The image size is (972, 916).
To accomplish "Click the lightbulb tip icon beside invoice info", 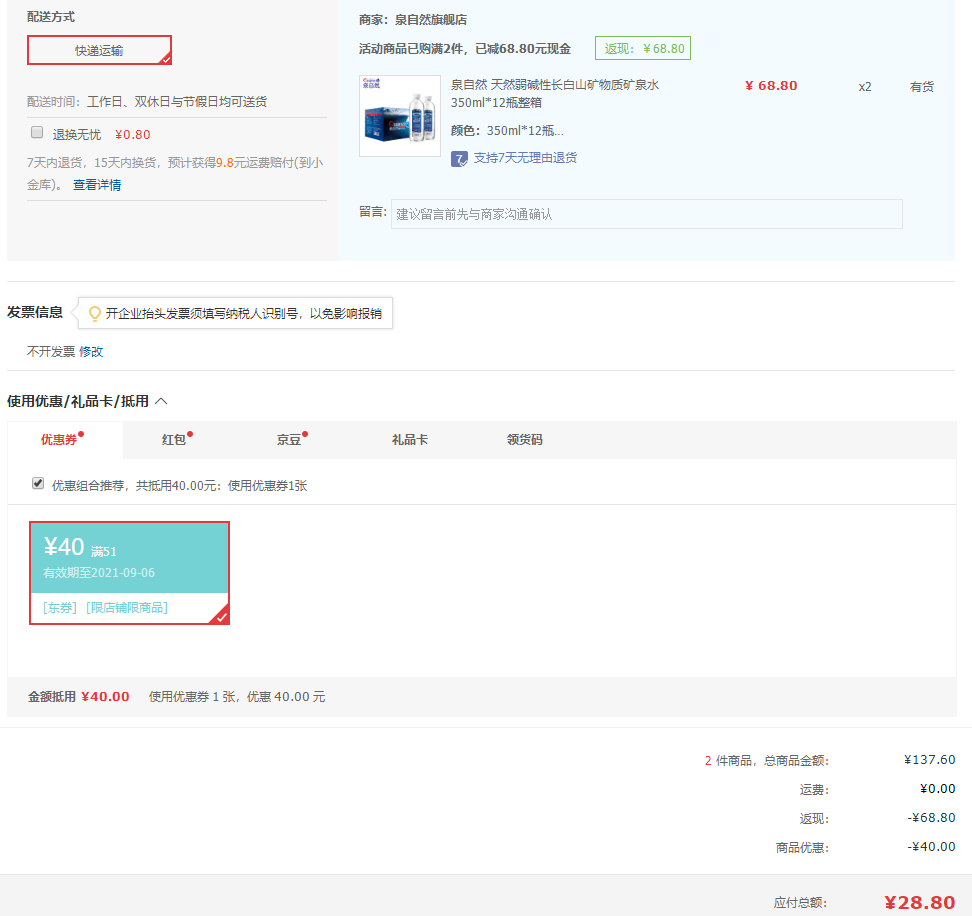I will point(94,314).
